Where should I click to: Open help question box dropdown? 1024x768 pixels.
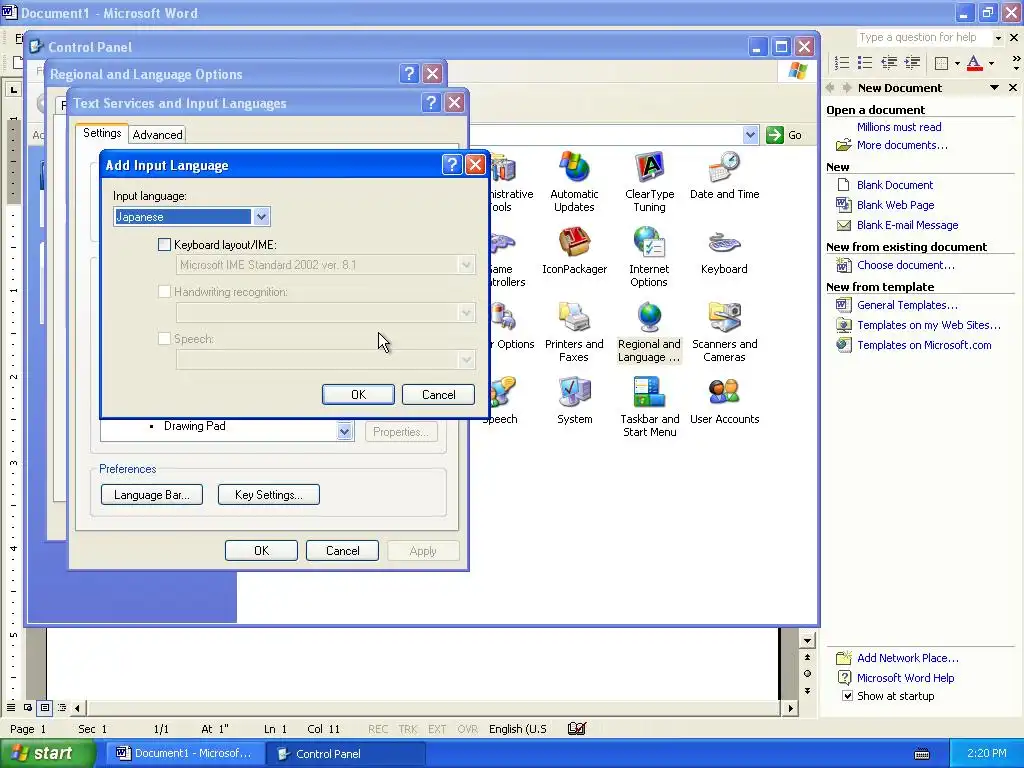pos(998,38)
